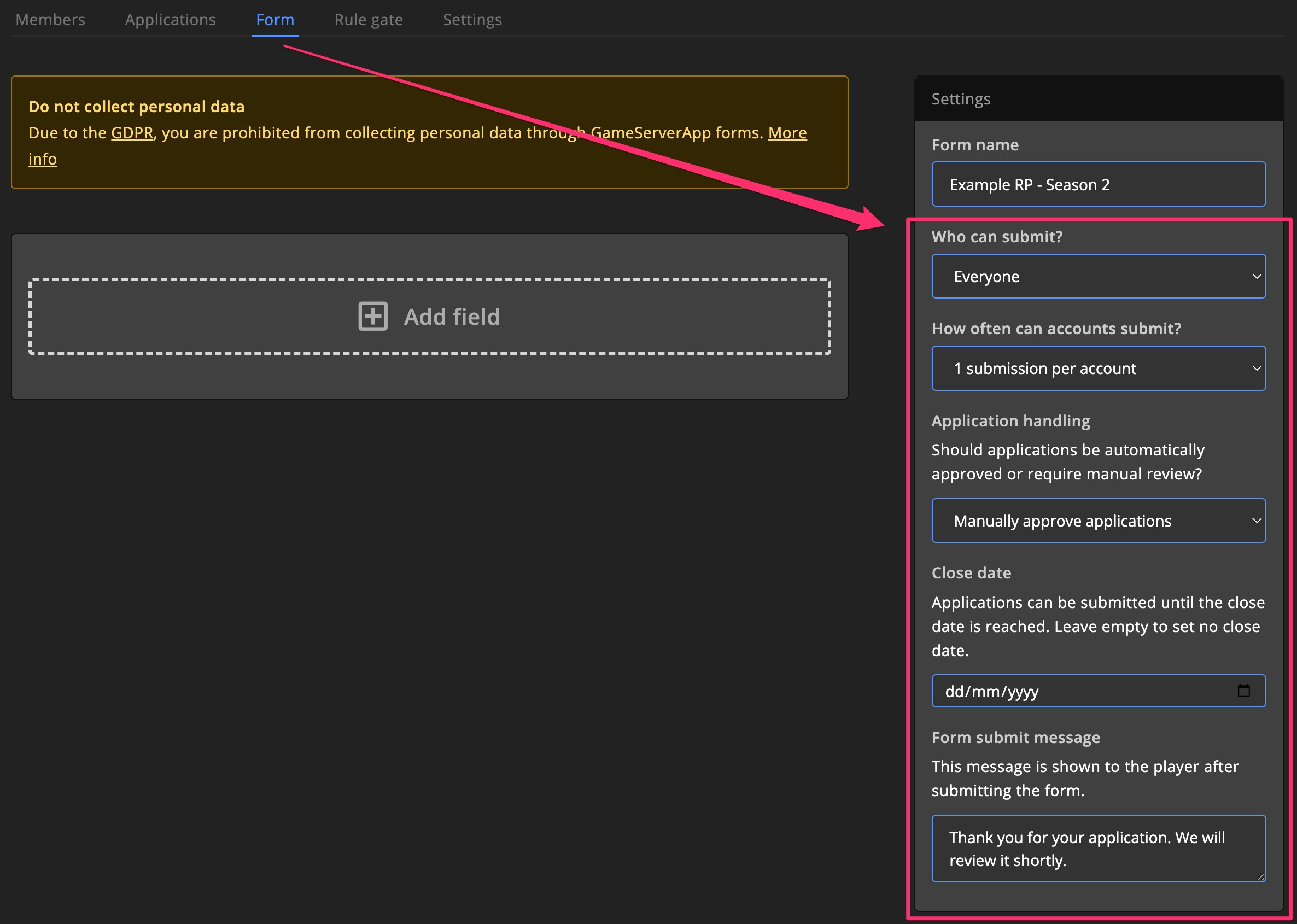Click the Add field button
This screenshot has height=924, width=1297.
coord(429,317)
